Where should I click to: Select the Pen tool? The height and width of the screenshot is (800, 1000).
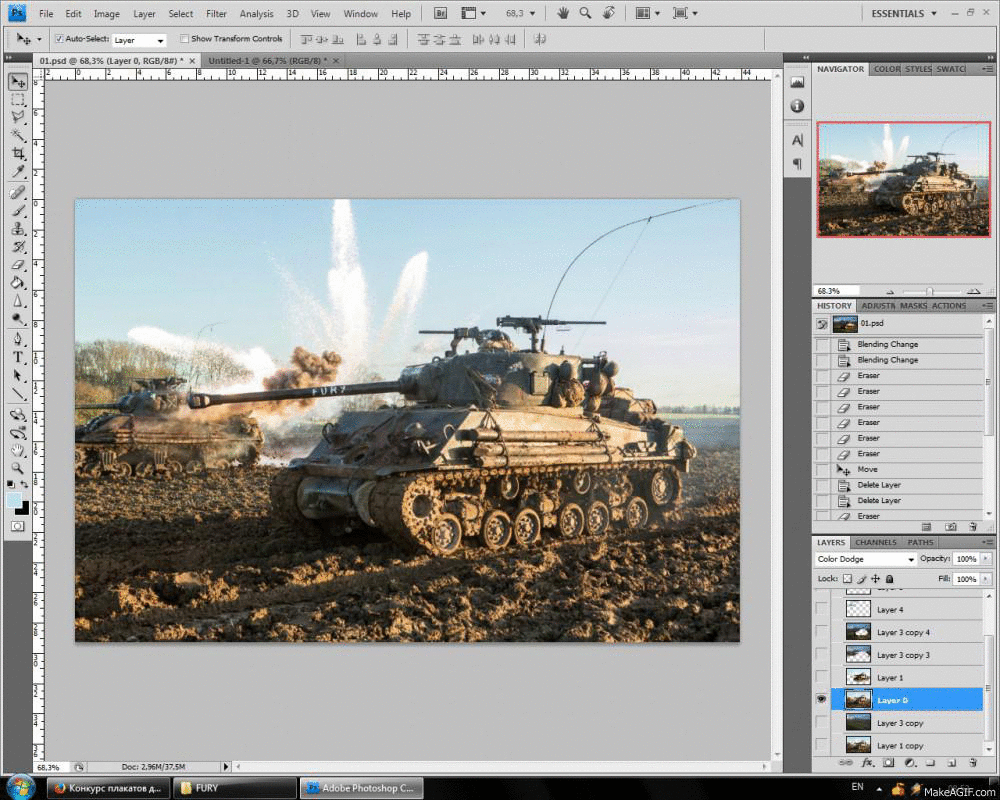(18, 339)
